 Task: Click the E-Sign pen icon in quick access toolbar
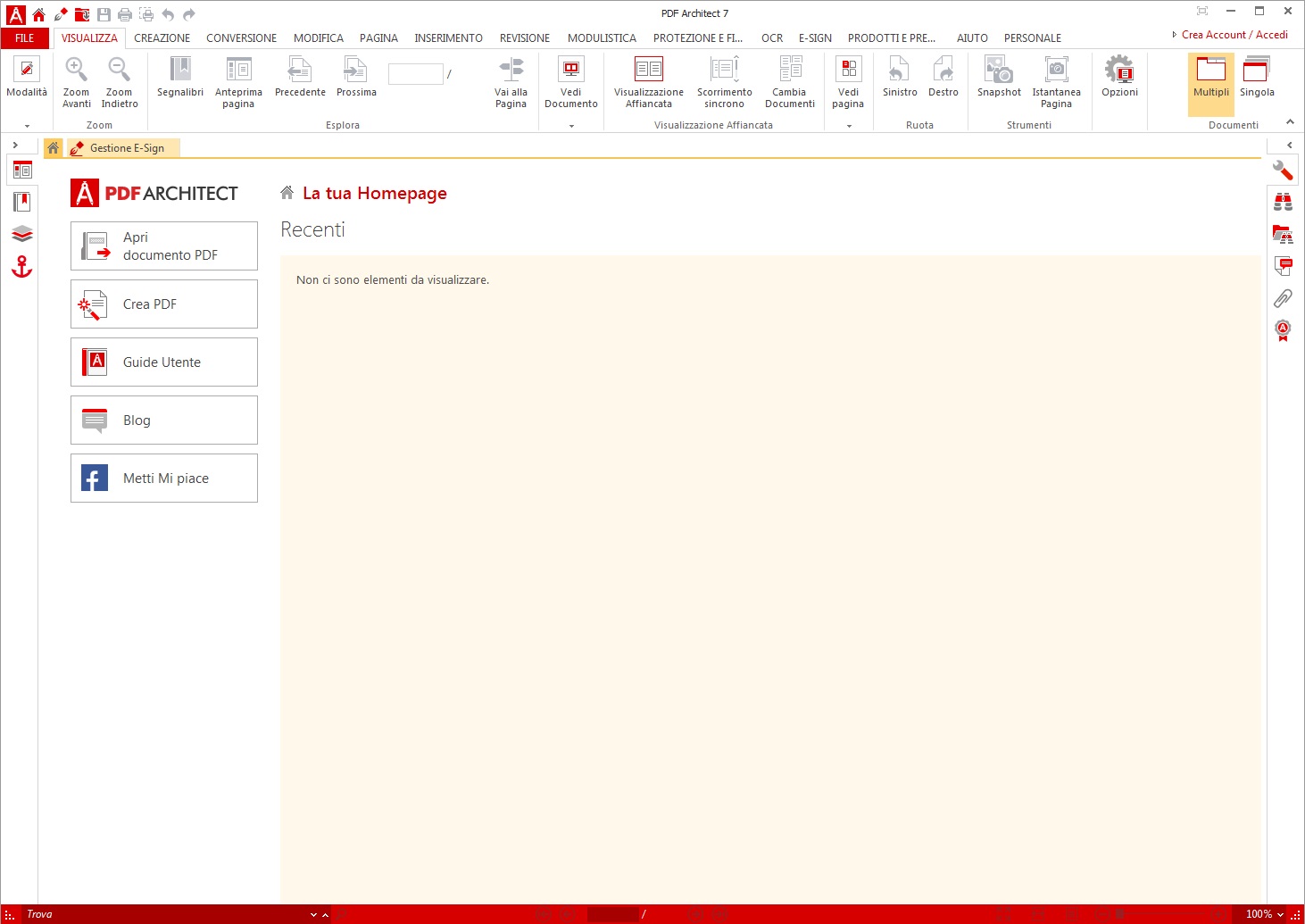(x=61, y=14)
